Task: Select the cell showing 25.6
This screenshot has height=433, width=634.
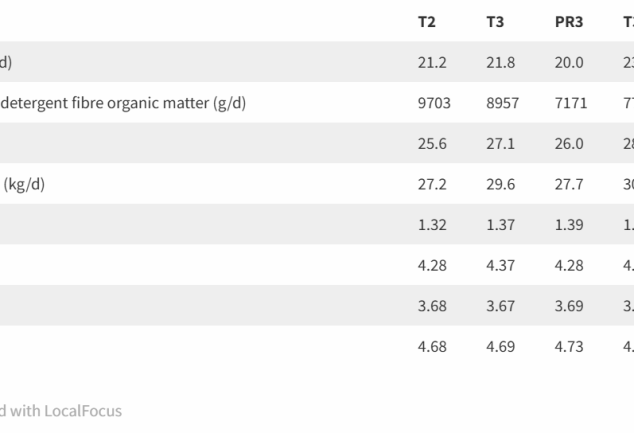Action: [x=432, y=144]
